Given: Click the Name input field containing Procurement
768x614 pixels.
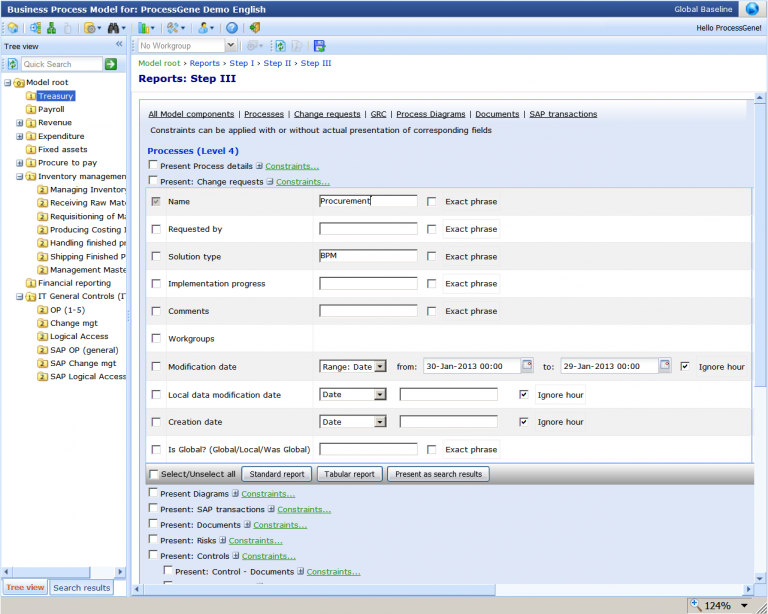Looking at the screenshot, I should pos(368,201).
